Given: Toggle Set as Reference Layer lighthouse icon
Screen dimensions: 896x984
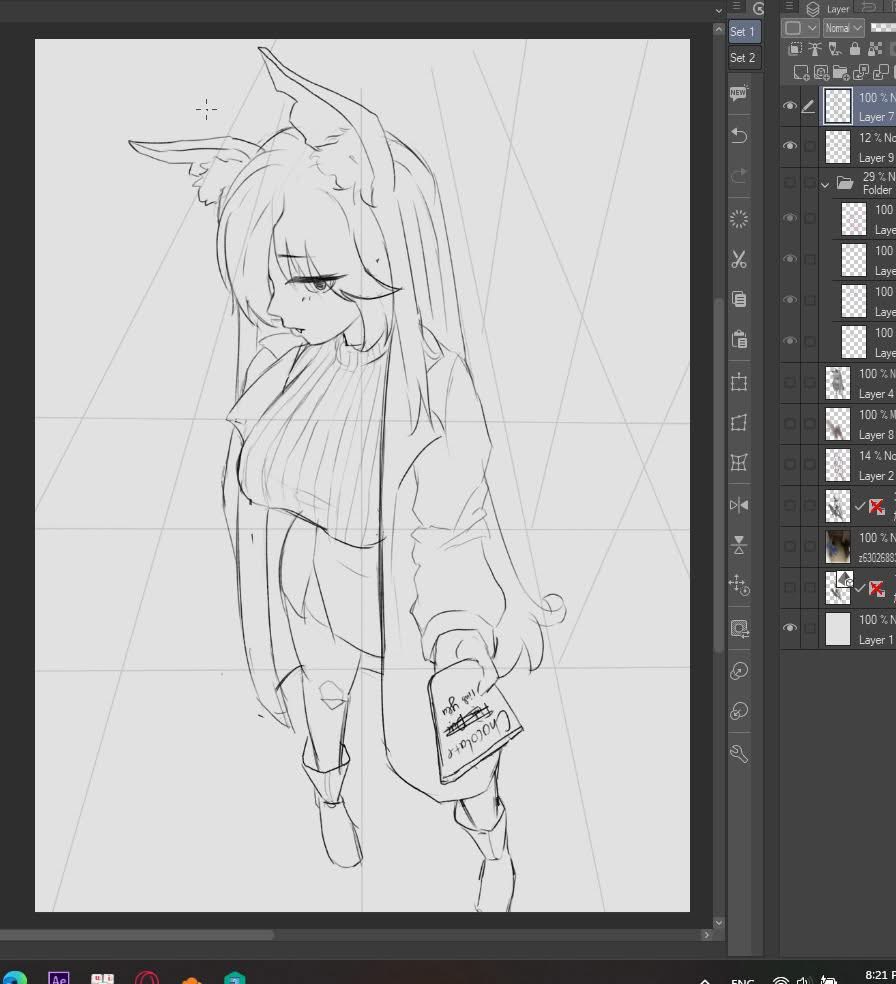Looking at the screenshot, I should point(814,49).
